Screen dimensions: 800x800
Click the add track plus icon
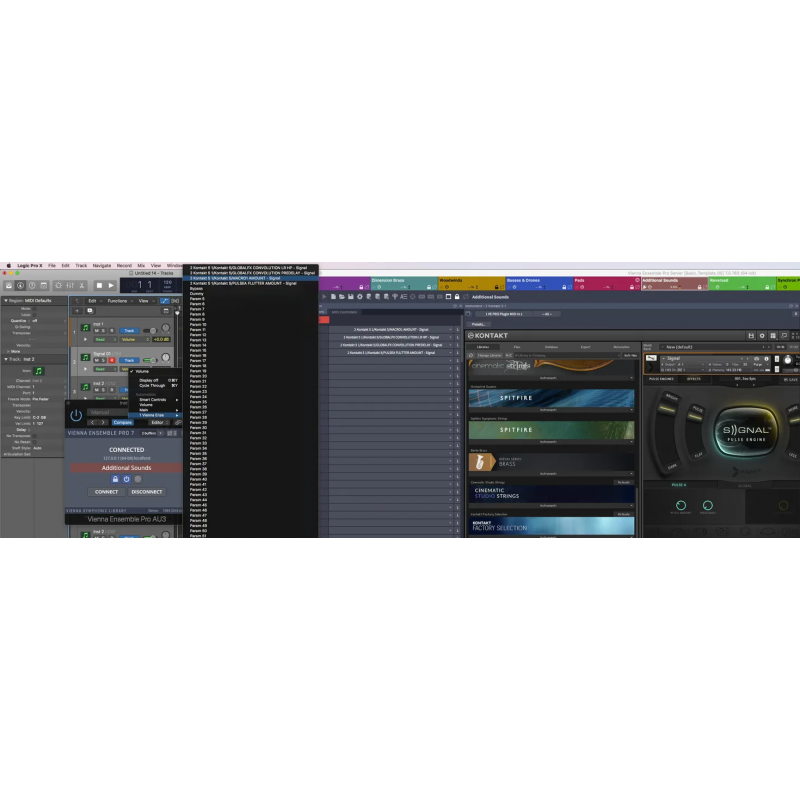(x=76, y=312)
